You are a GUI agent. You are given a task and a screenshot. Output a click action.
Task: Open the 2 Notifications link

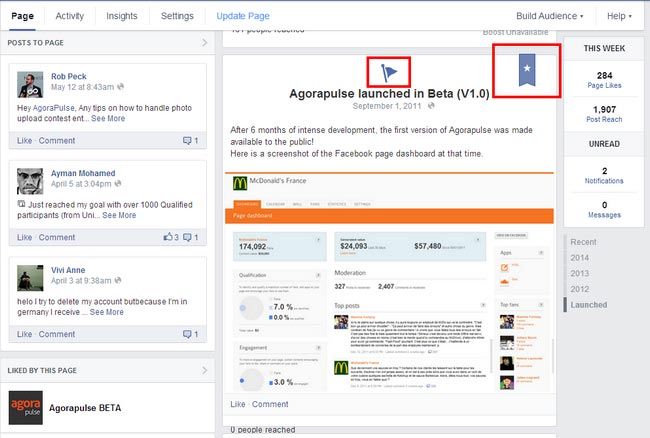pyautogui.click(x=604, y=176)
